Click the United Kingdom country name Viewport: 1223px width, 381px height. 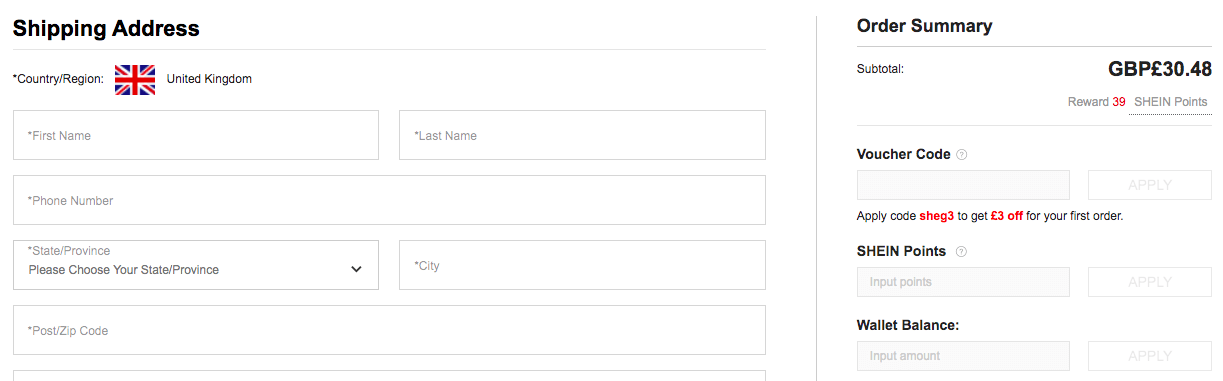(209, 79)
